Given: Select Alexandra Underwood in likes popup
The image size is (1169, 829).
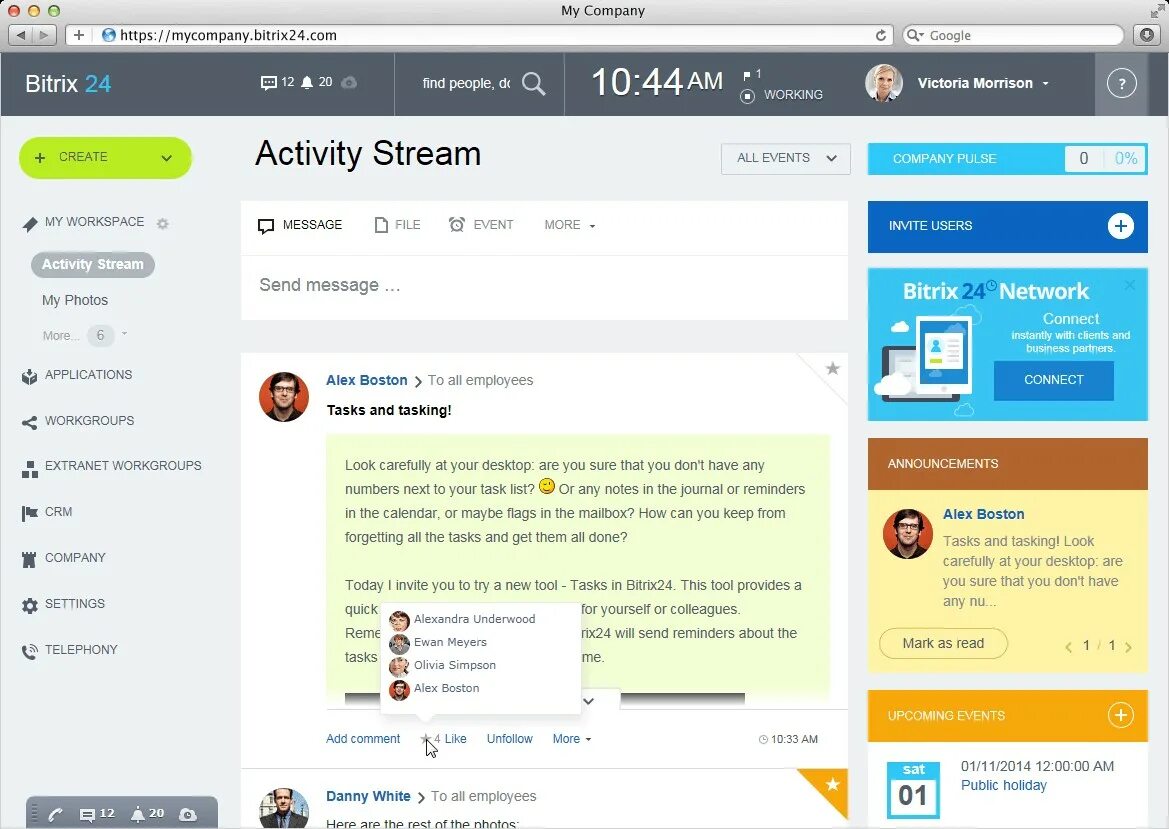Looking at the screenshot, I should (474, 620).
